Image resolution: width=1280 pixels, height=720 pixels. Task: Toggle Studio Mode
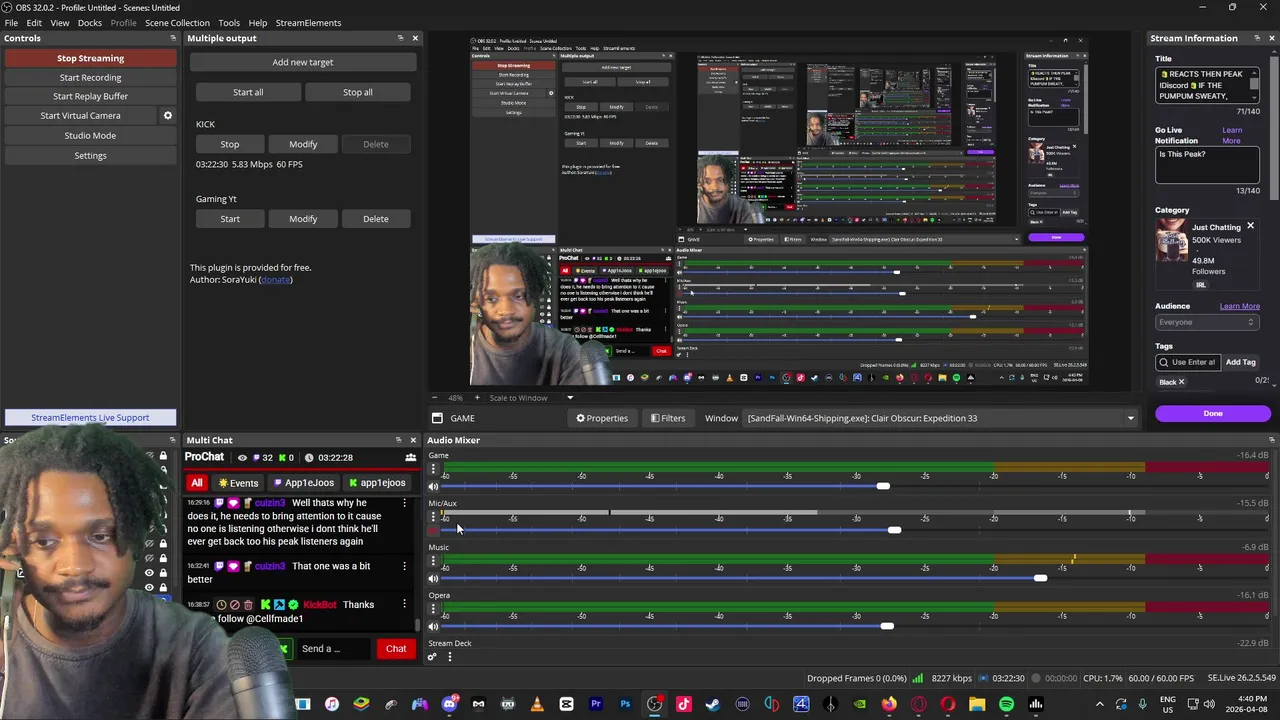[90, 135]
